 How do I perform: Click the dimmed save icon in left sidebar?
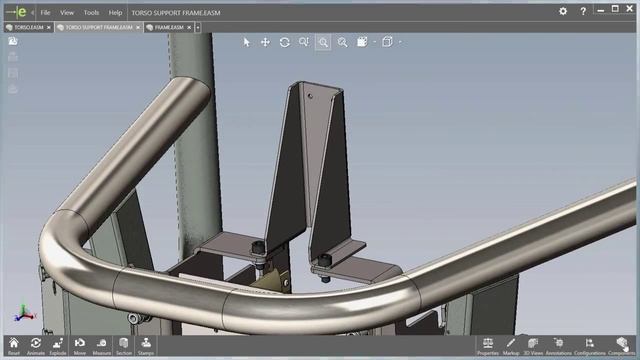pos(13,73)
